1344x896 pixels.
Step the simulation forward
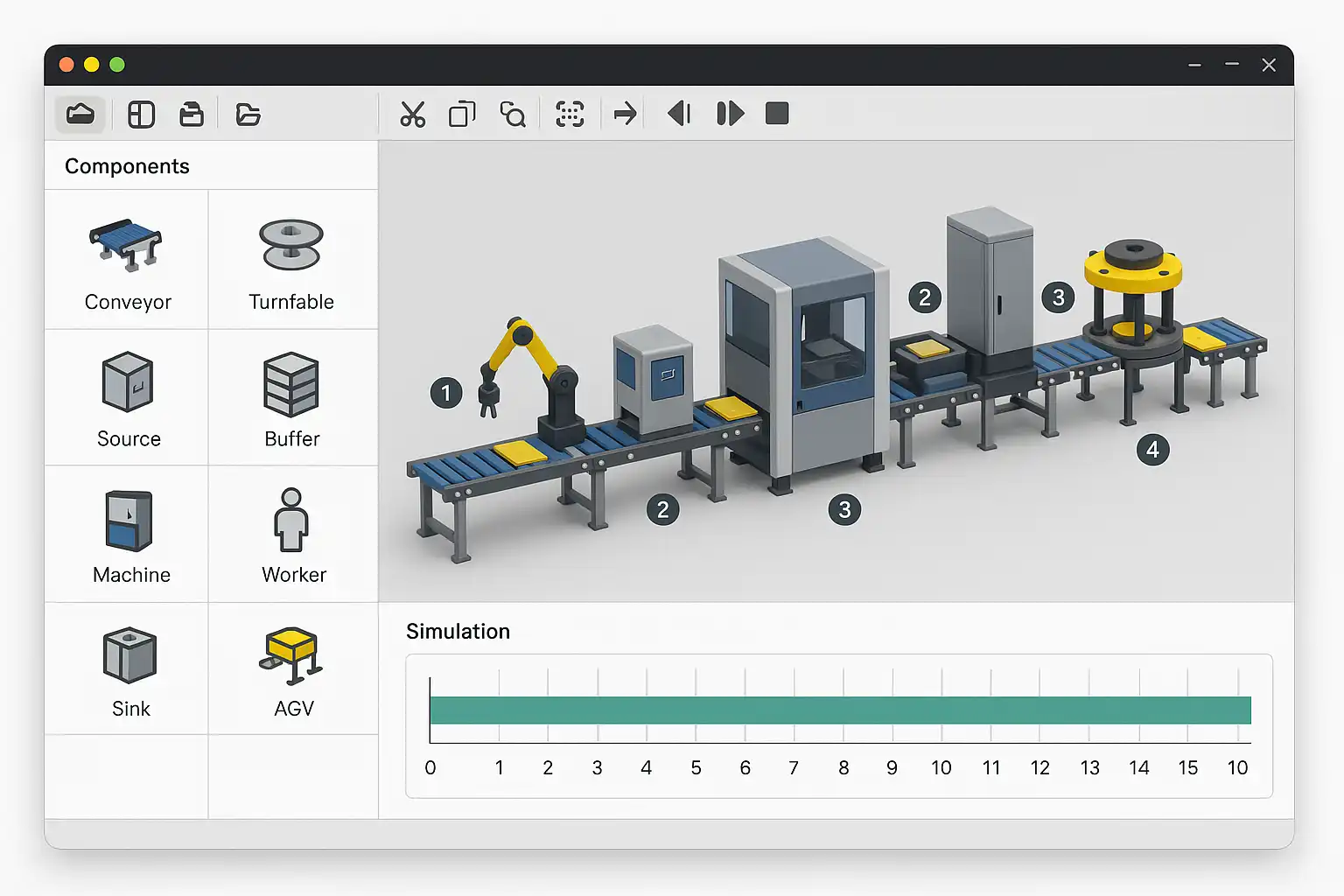click(730, 114)
